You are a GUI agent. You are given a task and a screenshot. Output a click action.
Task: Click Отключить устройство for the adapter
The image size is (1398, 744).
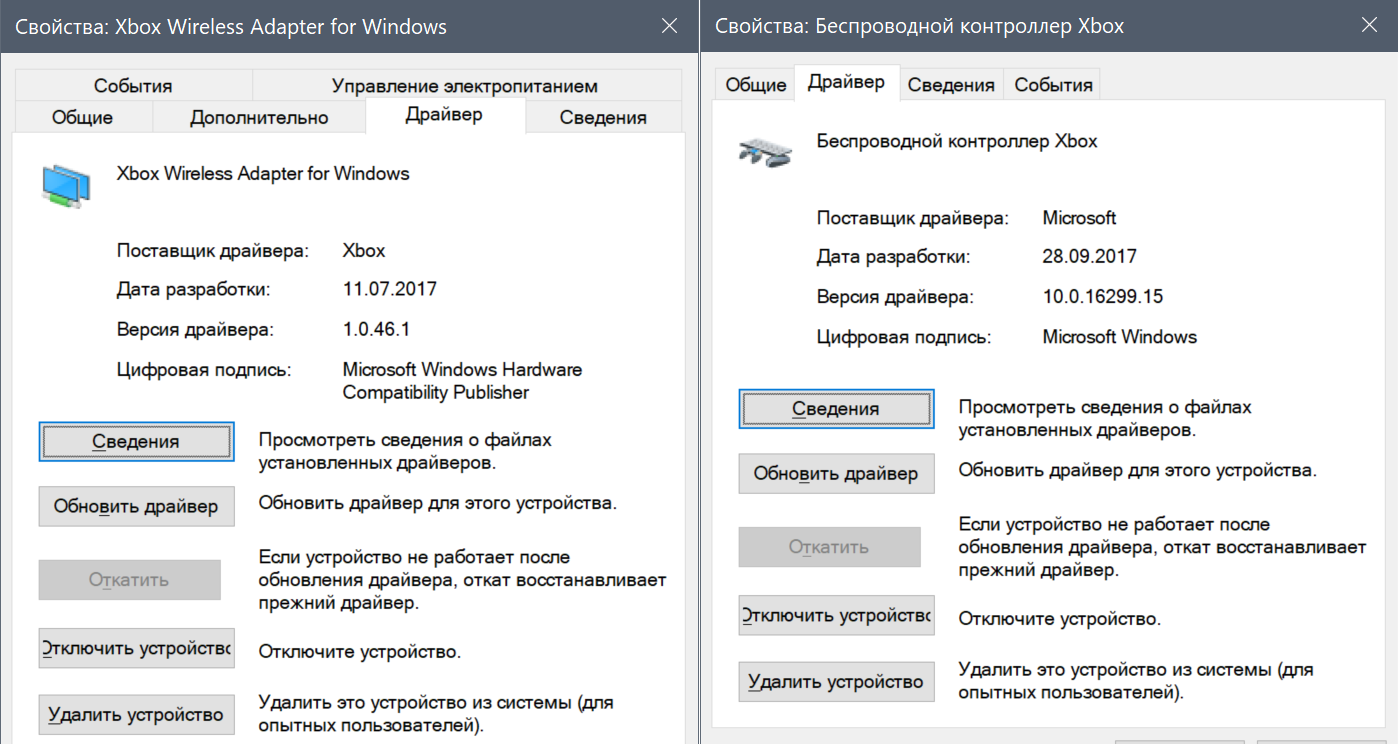[x=136, y=648]
